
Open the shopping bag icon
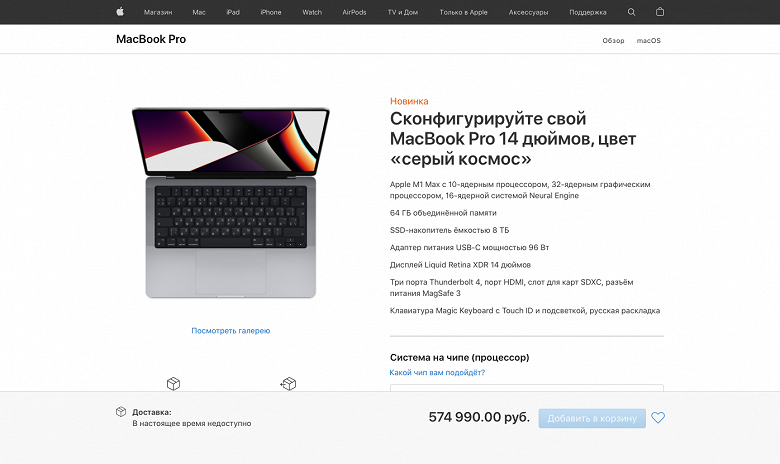(x=660, y=12)
